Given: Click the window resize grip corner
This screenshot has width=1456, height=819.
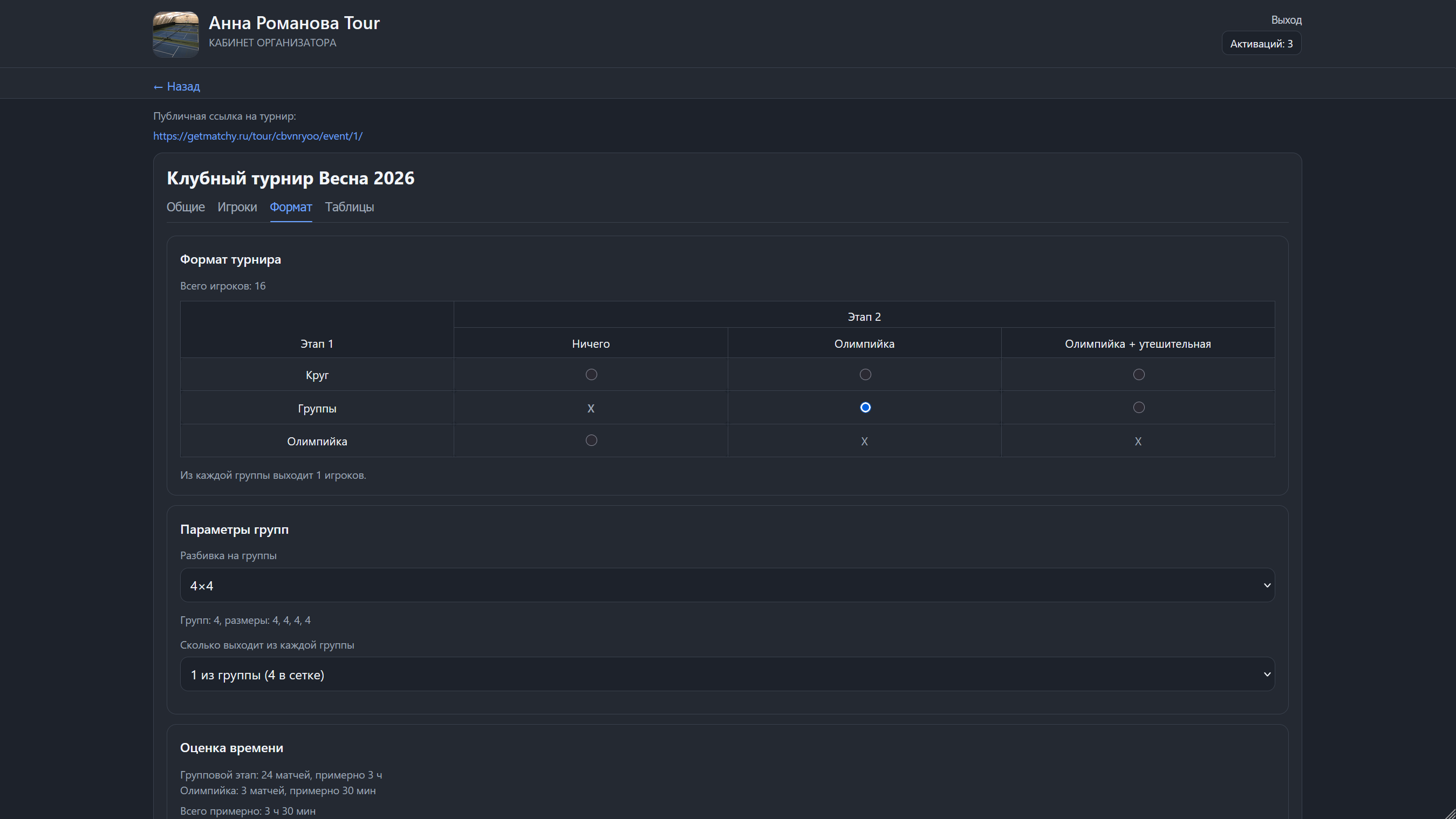Looking at the screenshot, I should point(1450,814).
